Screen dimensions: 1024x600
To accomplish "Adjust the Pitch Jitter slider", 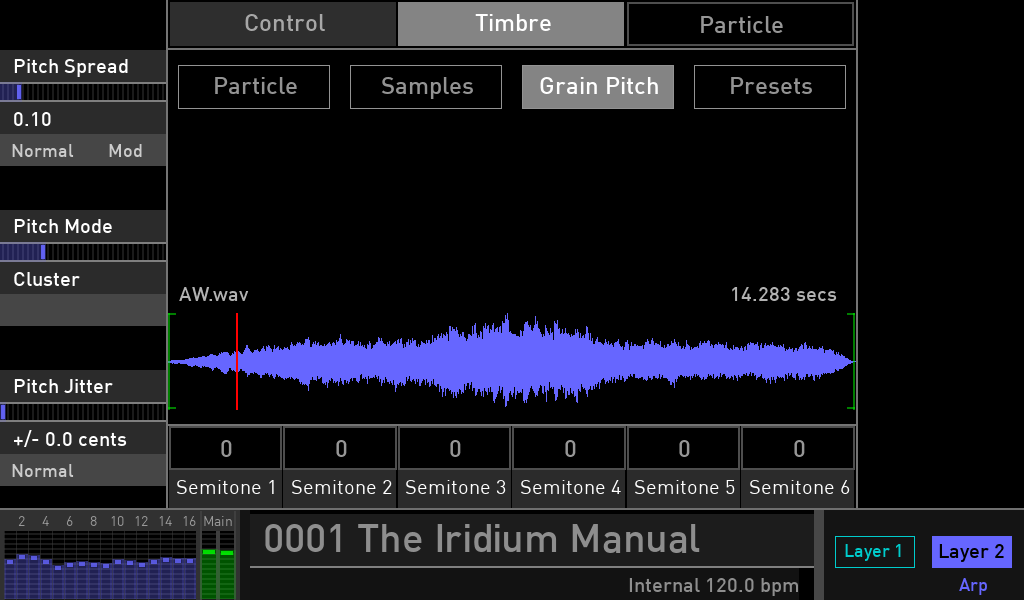I will pos(83,412).
